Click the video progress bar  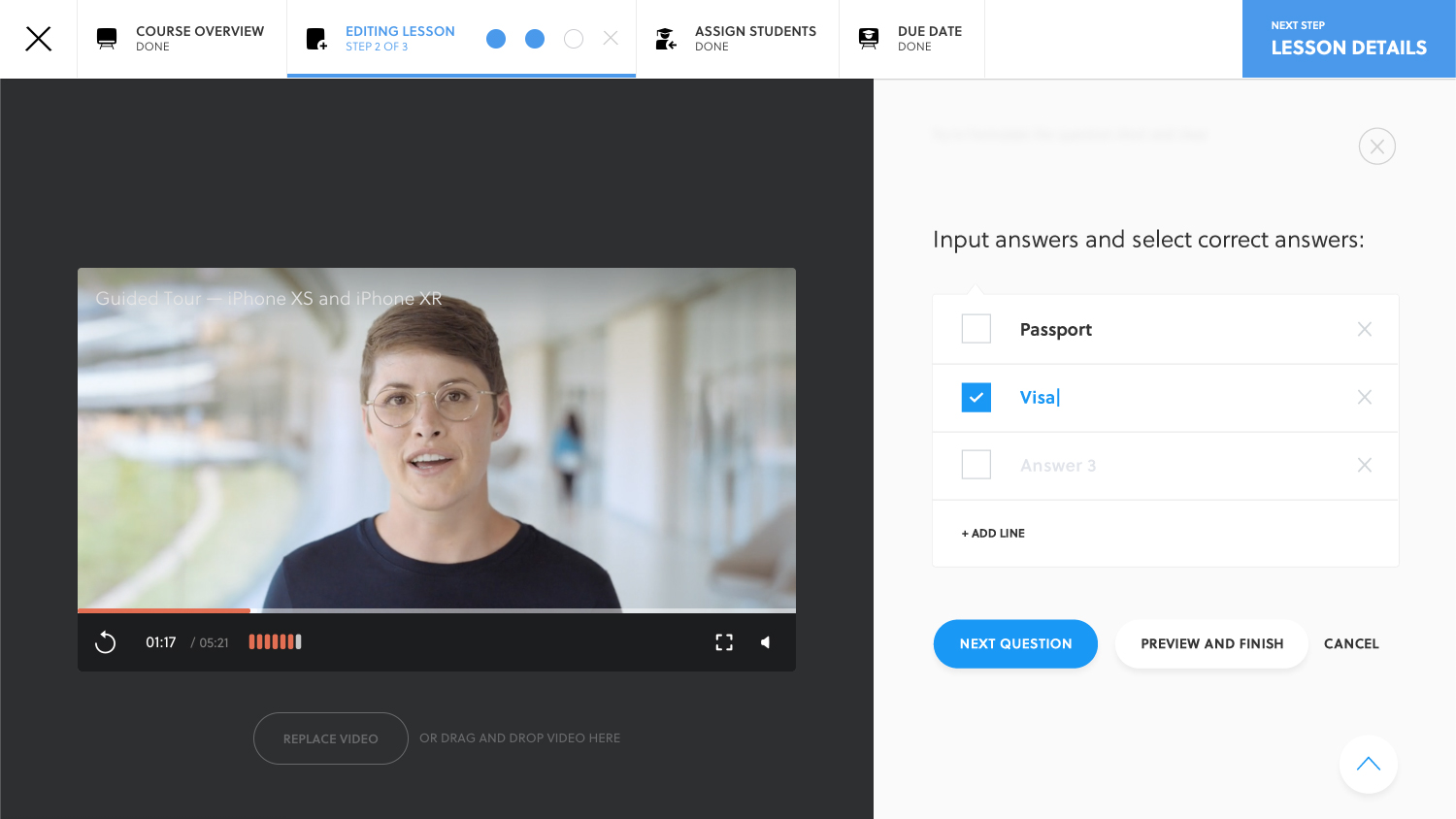437,610
